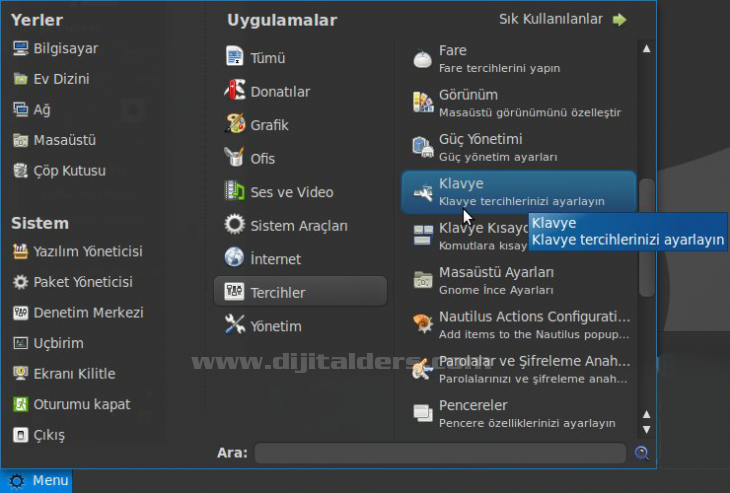Image resolution: width=730 pixels, height=493 pixels.
Task: Open Nautilus Actions Configuration icon
Action: [423, 324]
